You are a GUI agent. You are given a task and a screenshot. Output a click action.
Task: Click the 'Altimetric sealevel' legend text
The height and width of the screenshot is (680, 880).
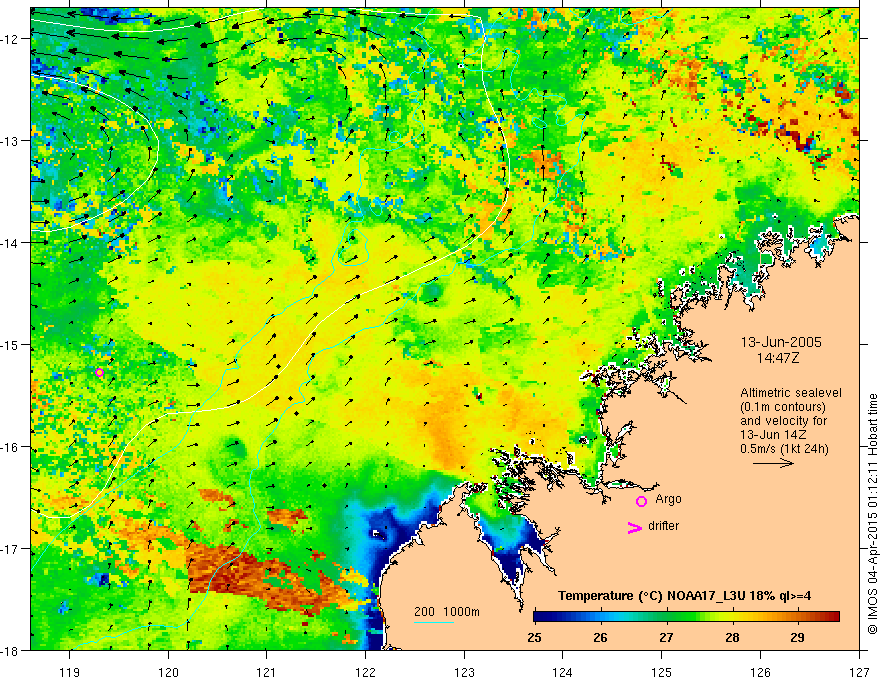(x=791, y=393)
